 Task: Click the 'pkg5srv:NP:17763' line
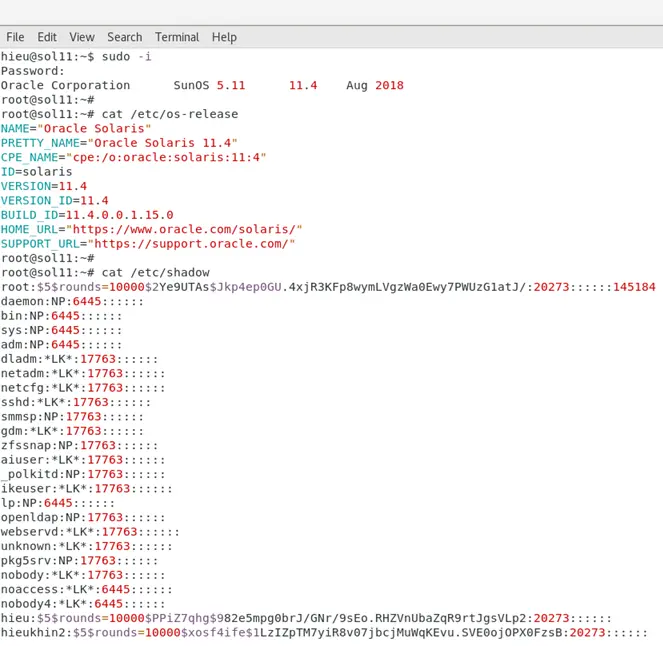79,561
